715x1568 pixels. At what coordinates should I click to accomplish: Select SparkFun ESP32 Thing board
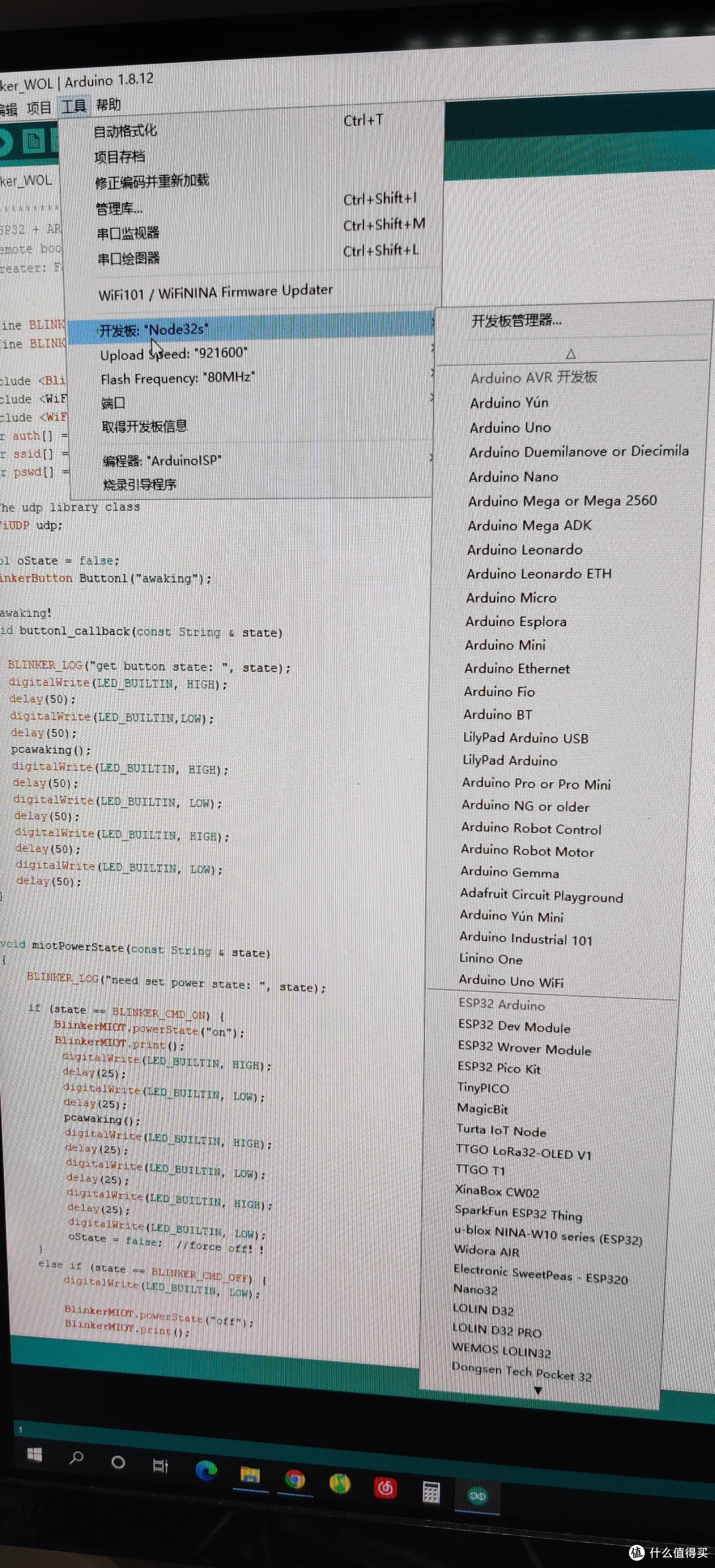tap(518, 1212)
